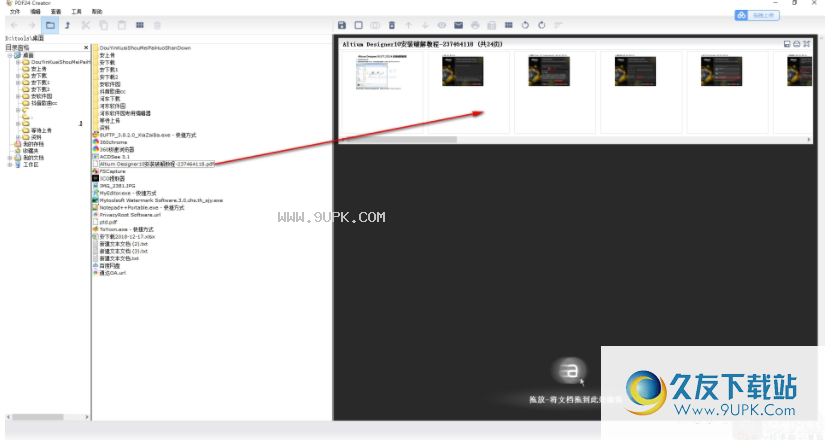Collapse the 桌面 root tree node
827x440 pixels.
(10, 55)
